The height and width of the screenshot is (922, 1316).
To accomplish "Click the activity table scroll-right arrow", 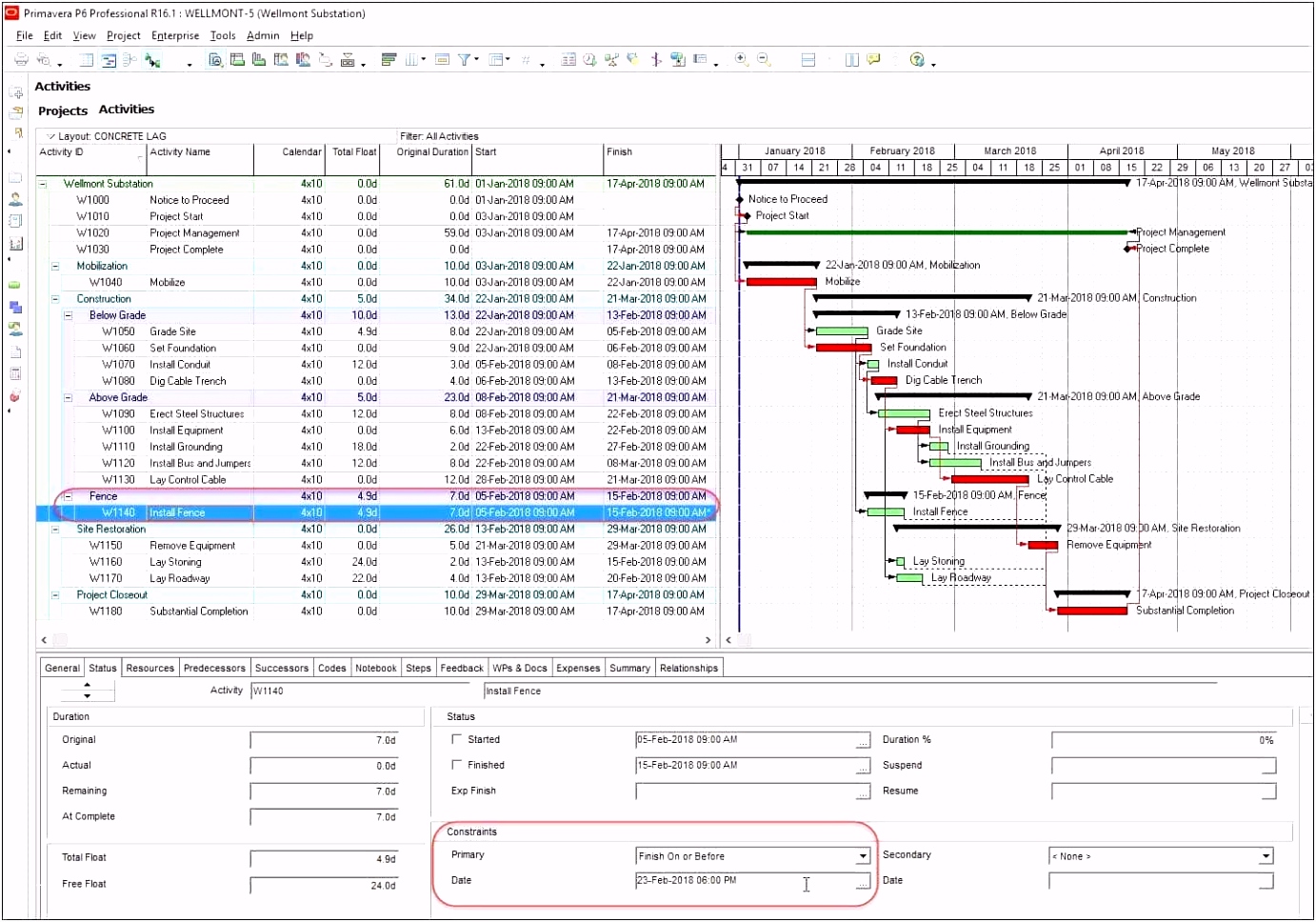I will tap(707, 640).
